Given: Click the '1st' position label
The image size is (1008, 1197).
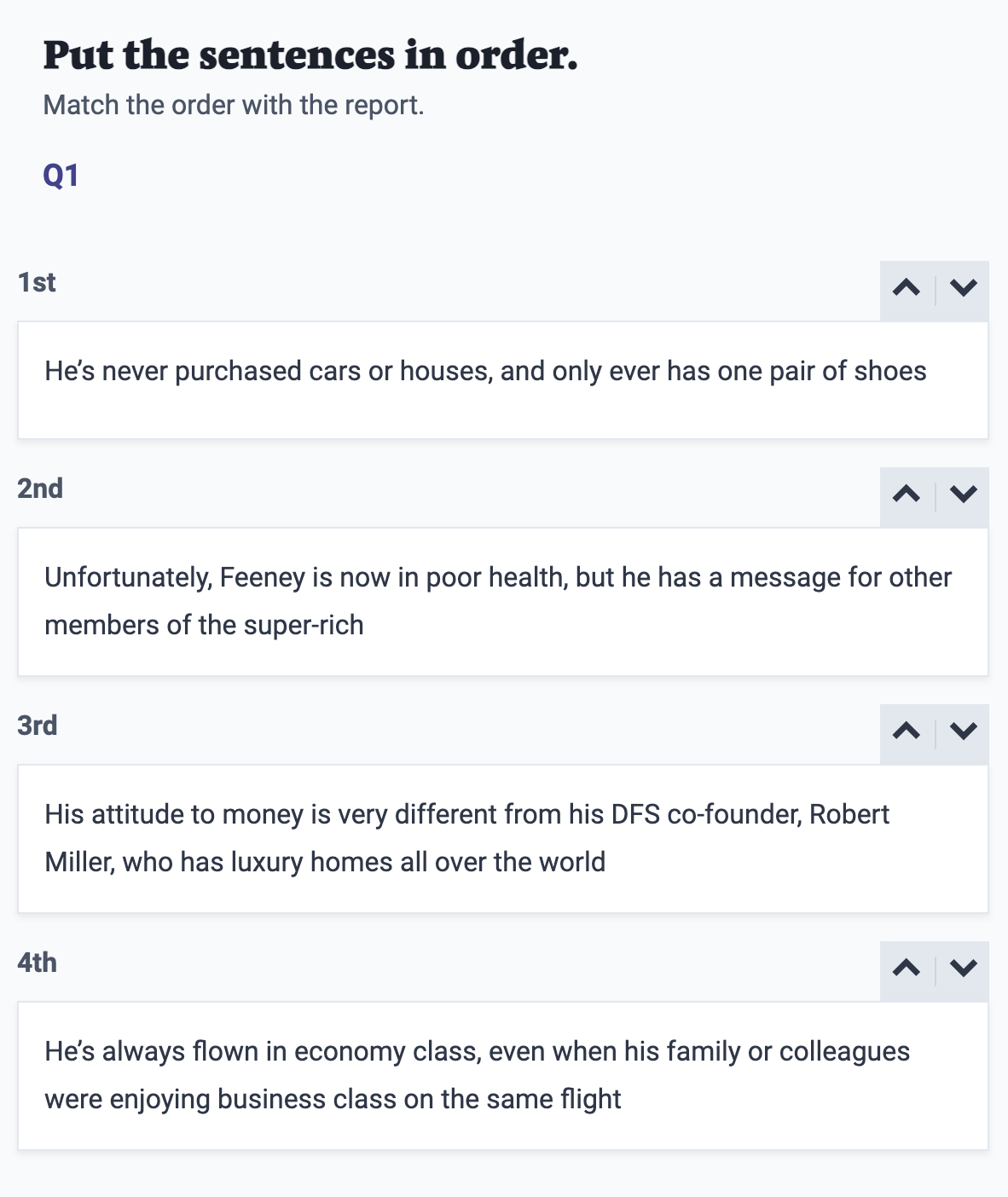Looking at the screenshot, I should click(37, 282).
